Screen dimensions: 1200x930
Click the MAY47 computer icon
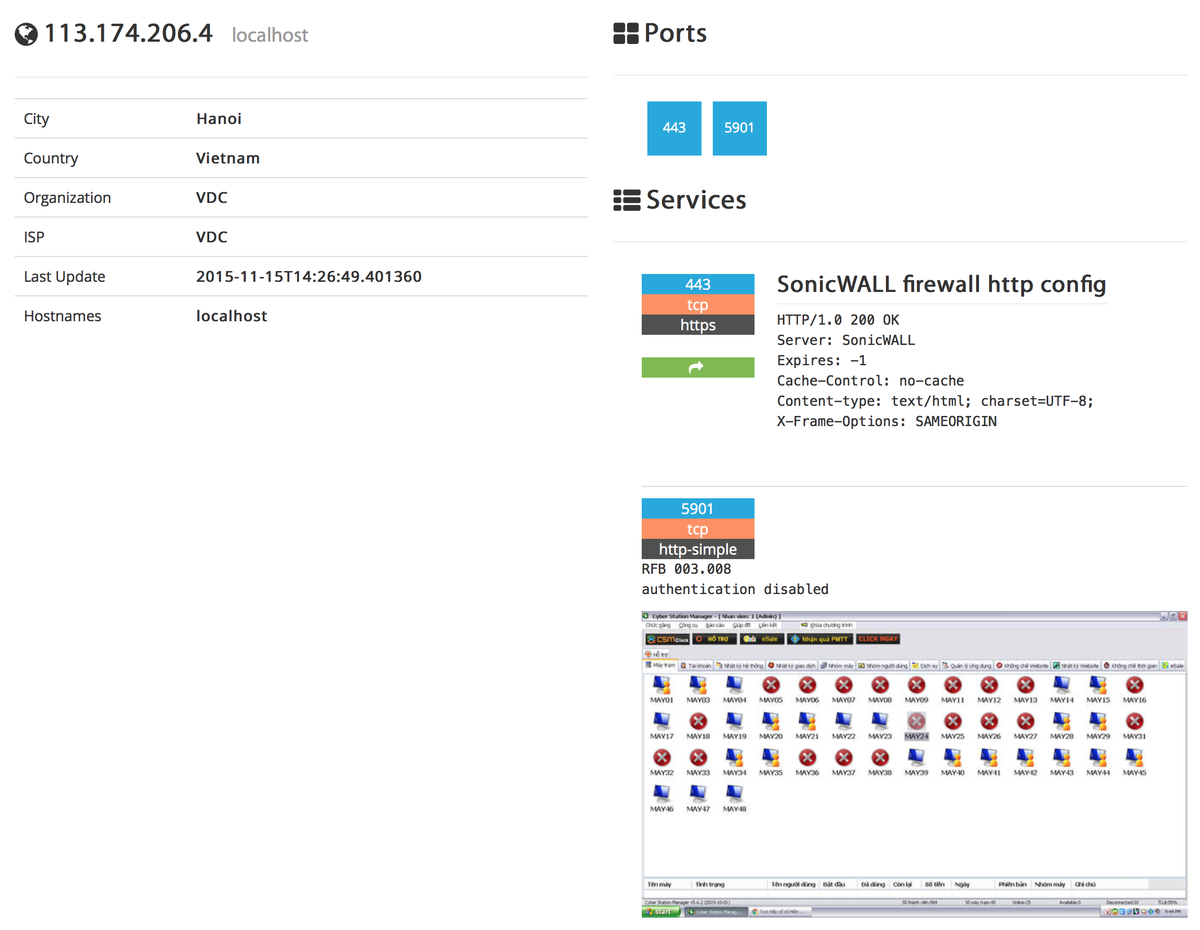coord(698,793)
